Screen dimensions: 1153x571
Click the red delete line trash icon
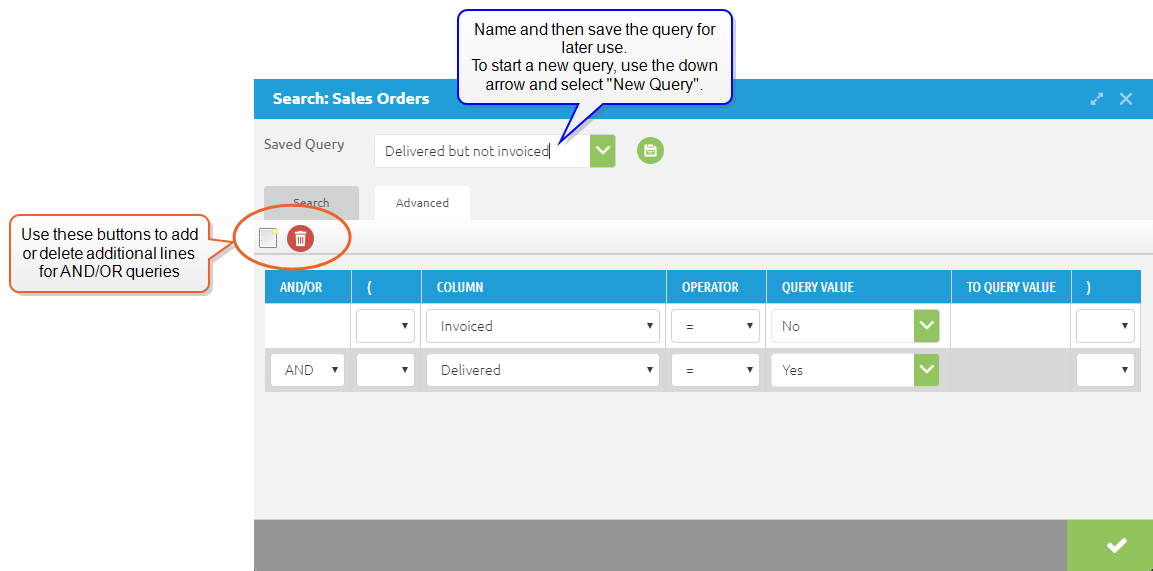pyautogui.click(x=300, y=238)
